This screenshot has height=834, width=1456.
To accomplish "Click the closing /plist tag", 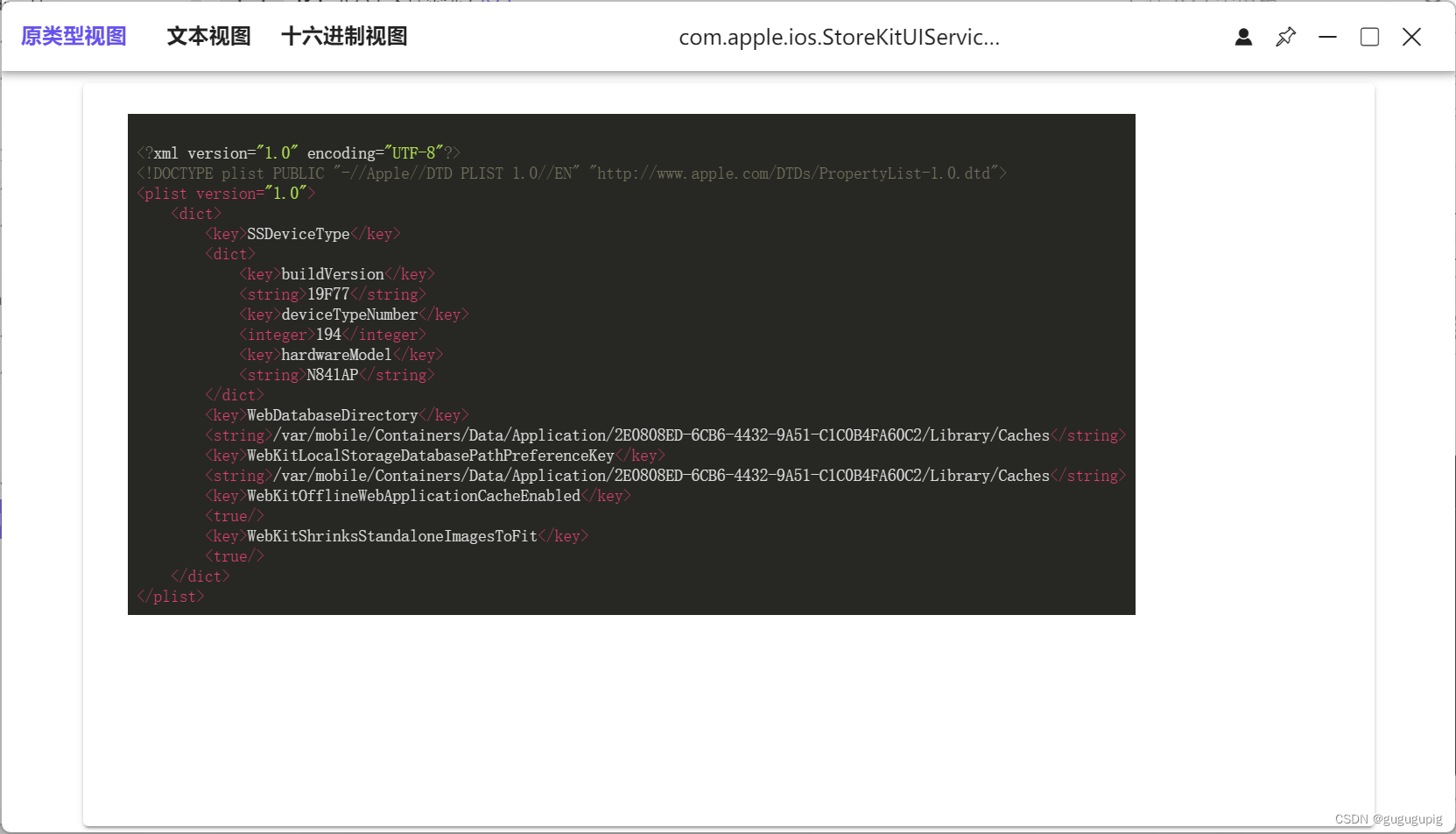I will pyautogui.click(x=171, y=597).
